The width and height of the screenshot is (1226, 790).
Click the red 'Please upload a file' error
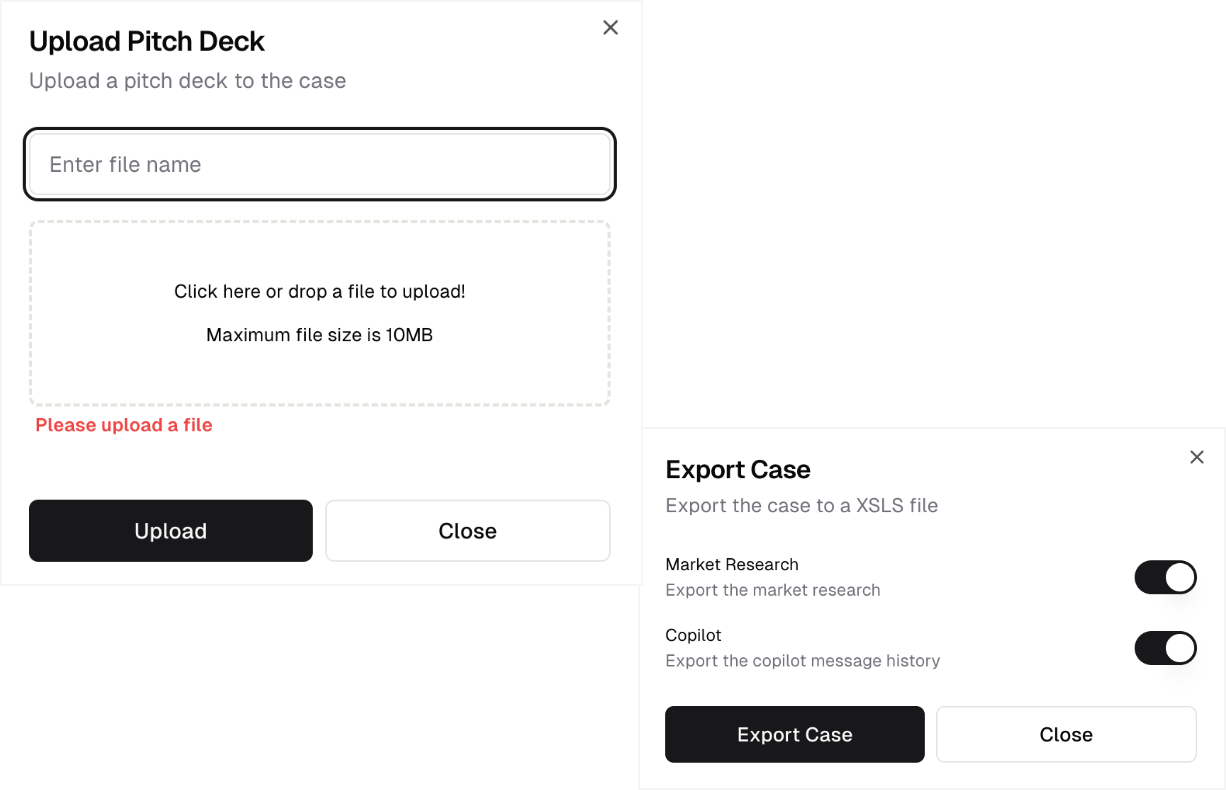[124, 425]
